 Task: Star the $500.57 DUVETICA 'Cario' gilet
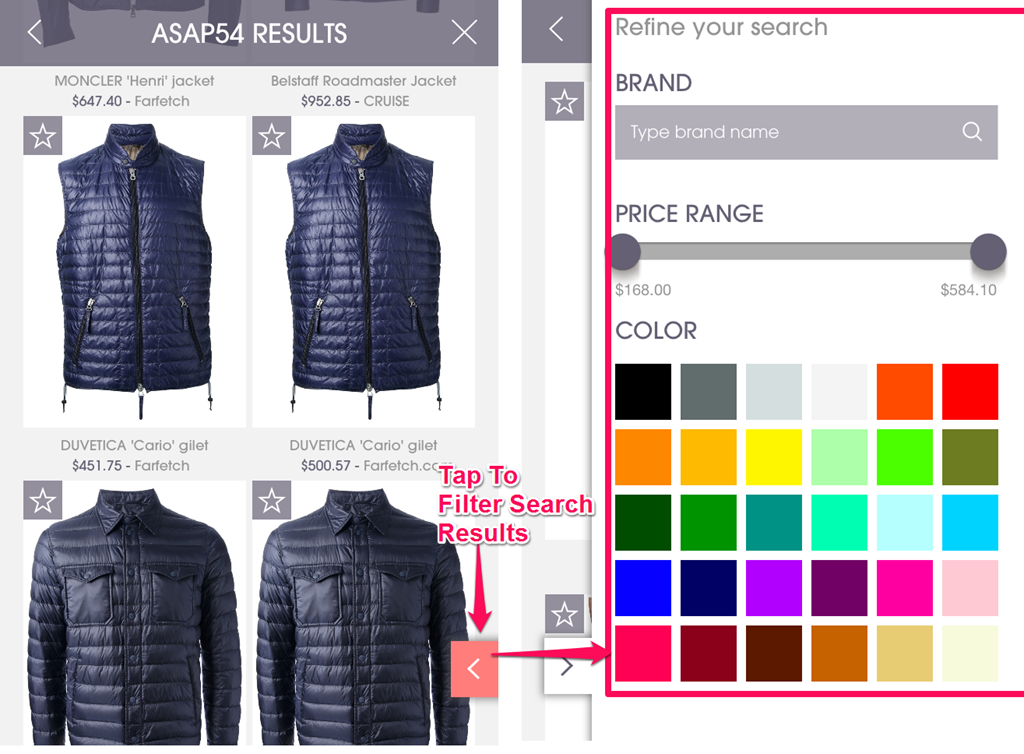[x=272, y=501]
